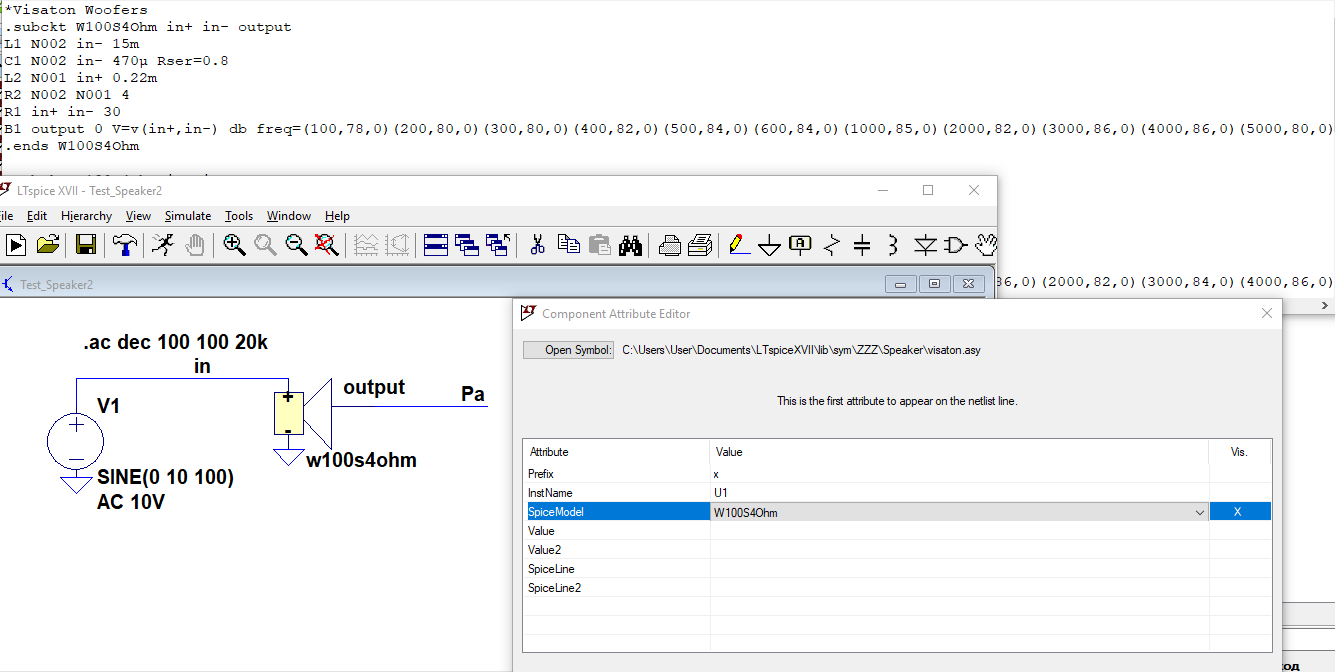Save the schematic with floppy icon
Screen dimensions: 1335x672
click(x=86, y=244)
